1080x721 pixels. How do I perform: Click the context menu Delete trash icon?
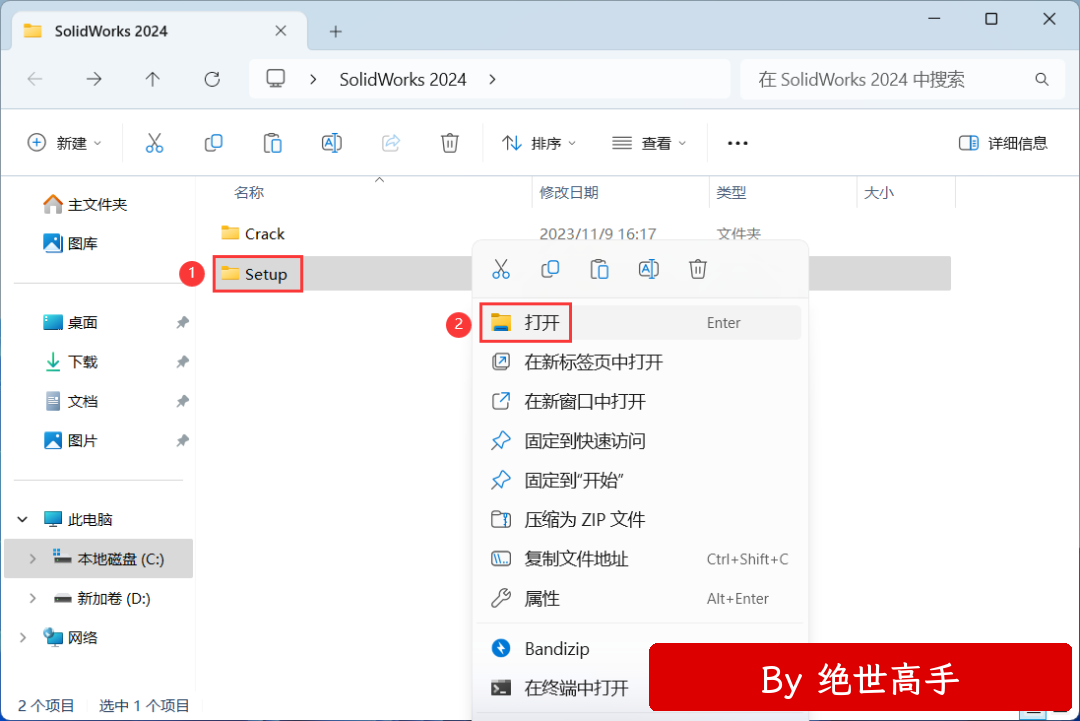coord(698,269)
